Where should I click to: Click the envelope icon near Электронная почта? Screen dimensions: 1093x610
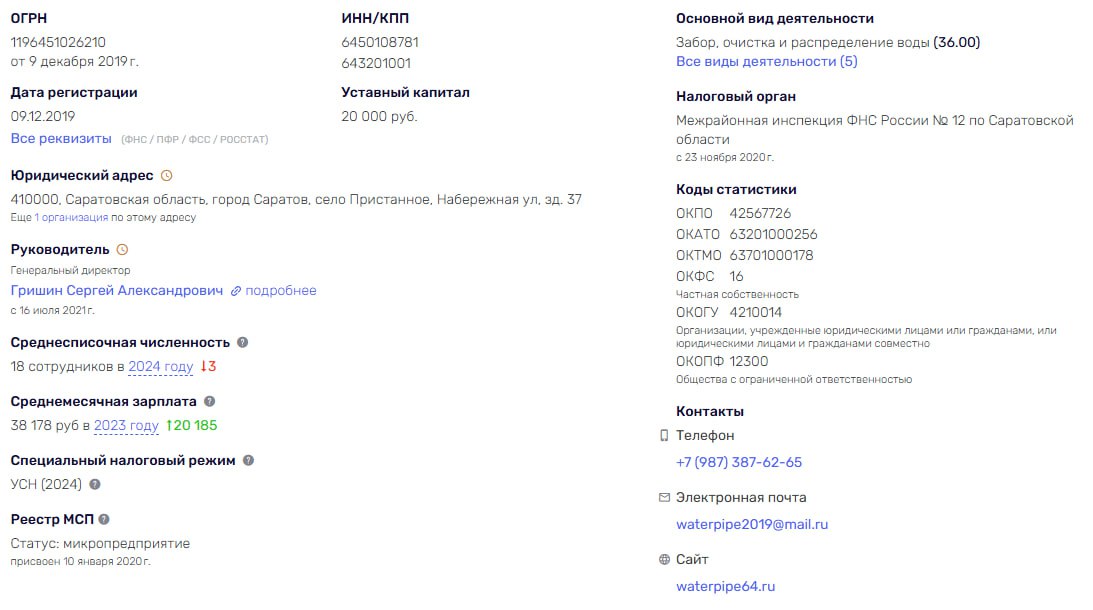pyautogui.click(x=664, y=498)
